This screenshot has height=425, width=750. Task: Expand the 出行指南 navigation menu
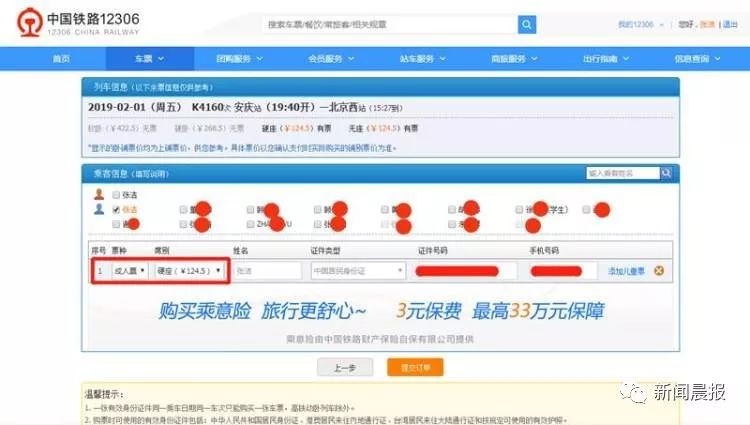pos(606,59)
